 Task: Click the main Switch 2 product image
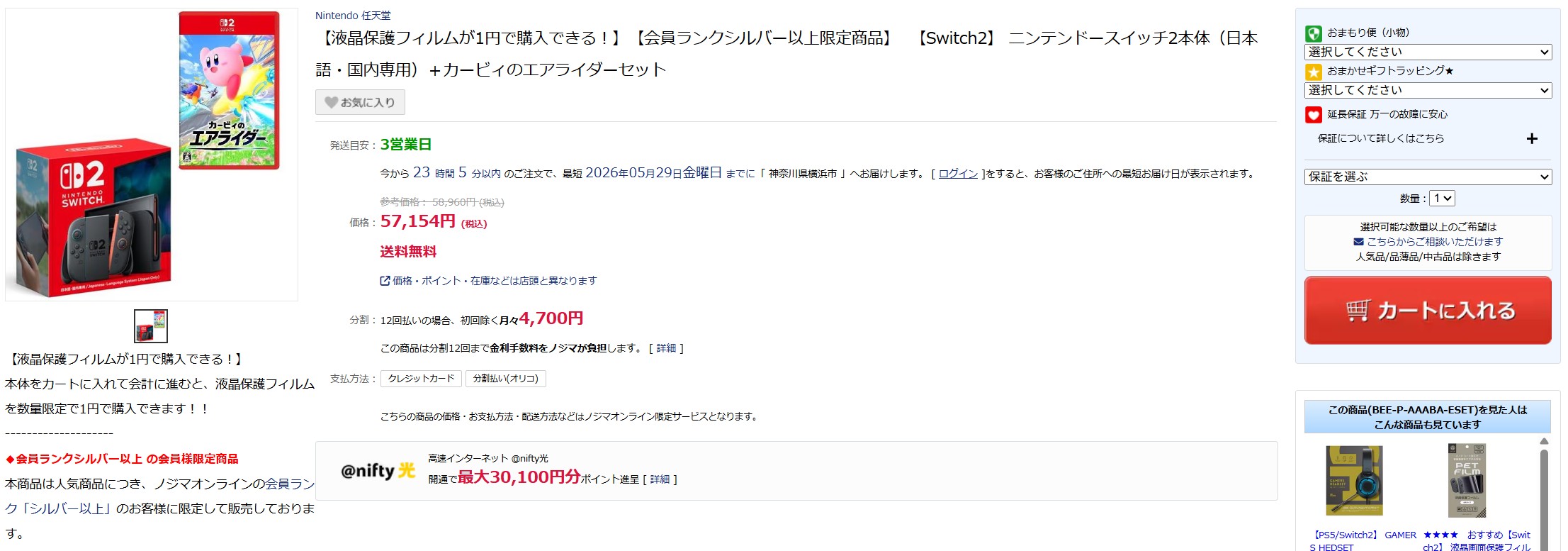click(x=152, y=155)
